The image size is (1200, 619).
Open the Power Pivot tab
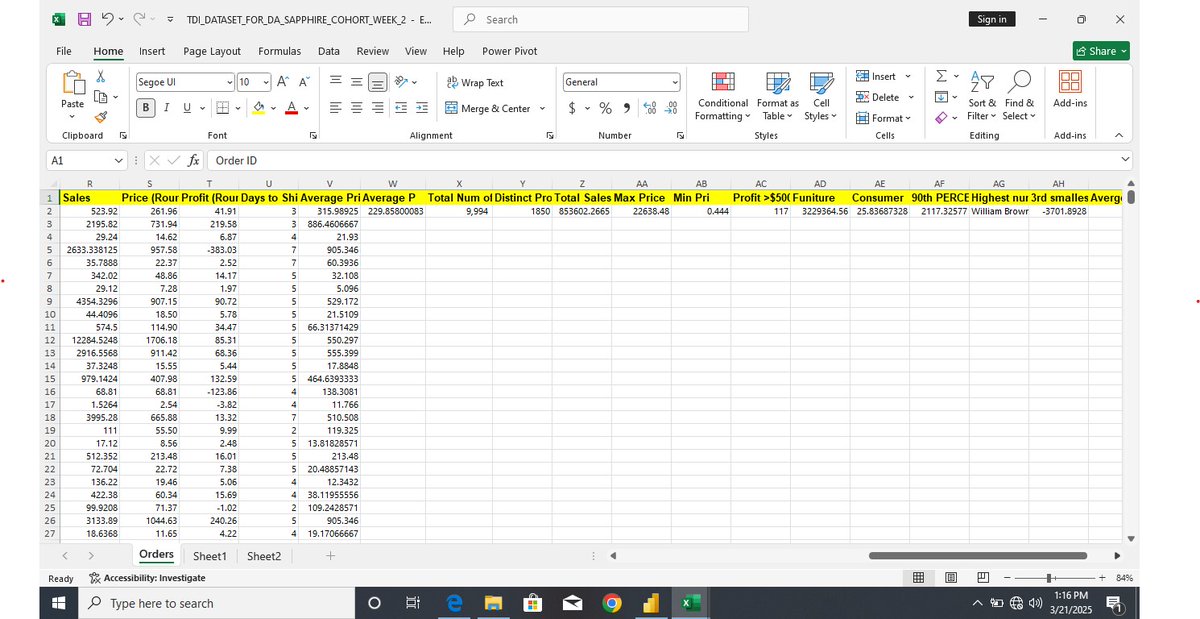click(510, 51)
